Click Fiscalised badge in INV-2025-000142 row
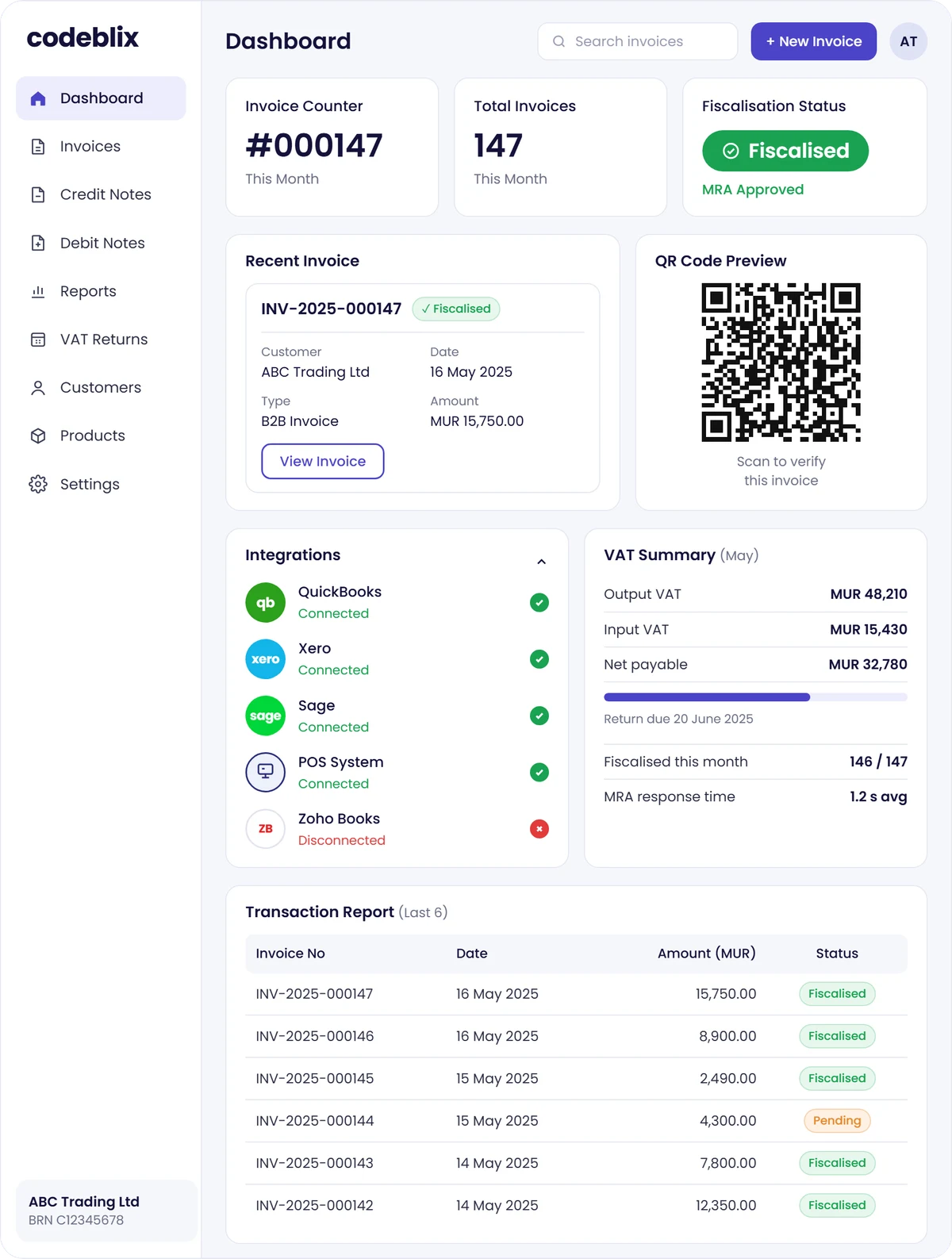The image size is (952, 1259). [837, 1206]
